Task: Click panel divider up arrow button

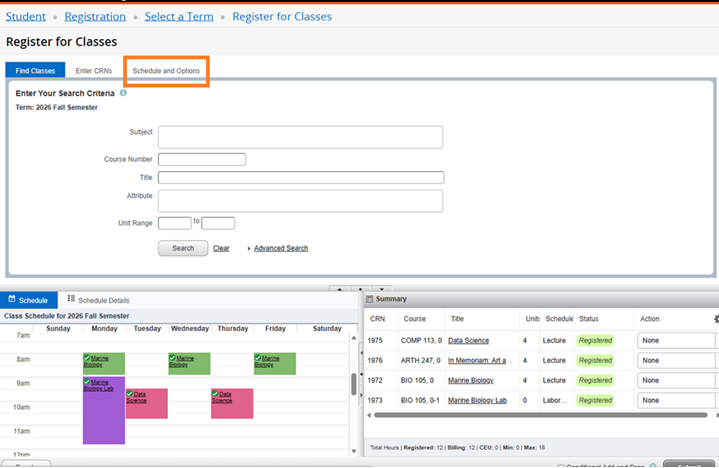Action: pos(339,289)
